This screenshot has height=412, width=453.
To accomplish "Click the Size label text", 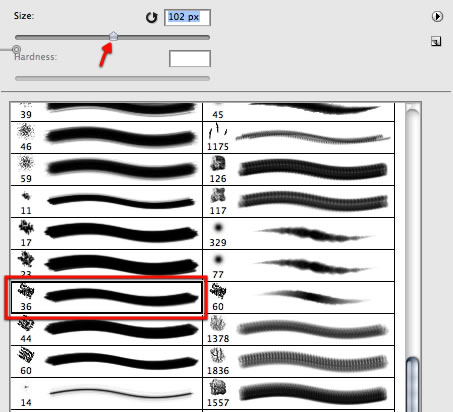I will tap(24, 16).
